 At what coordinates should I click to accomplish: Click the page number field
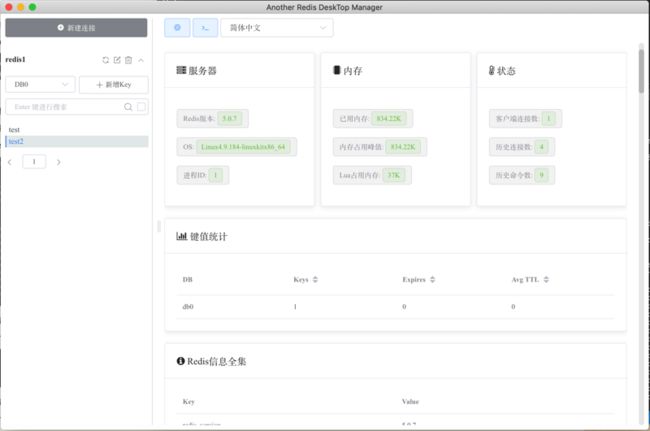pos(34,162)
